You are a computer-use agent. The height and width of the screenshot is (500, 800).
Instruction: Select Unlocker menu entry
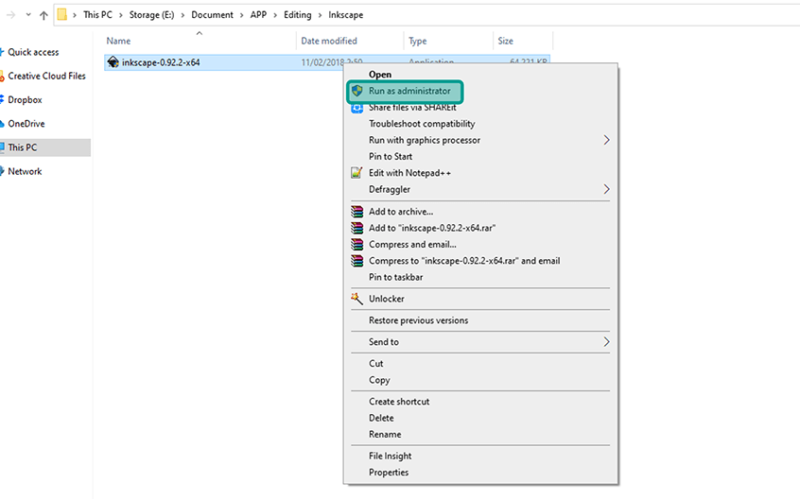click(x=387, y=299)
